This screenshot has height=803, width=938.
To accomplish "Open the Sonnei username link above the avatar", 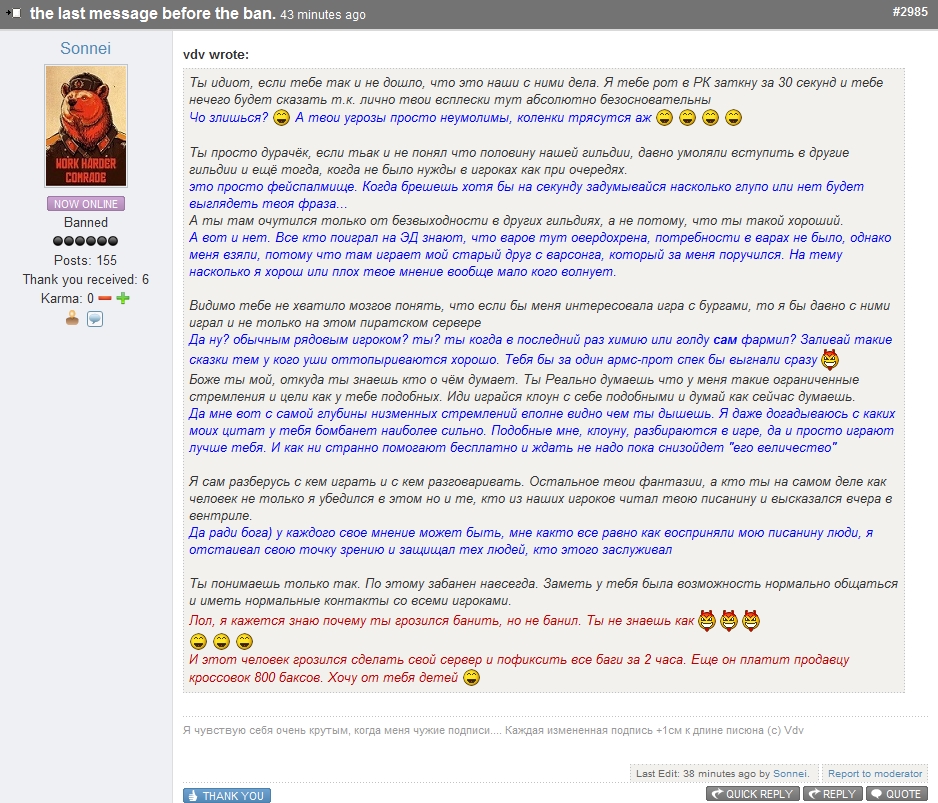I will [86, 47].
